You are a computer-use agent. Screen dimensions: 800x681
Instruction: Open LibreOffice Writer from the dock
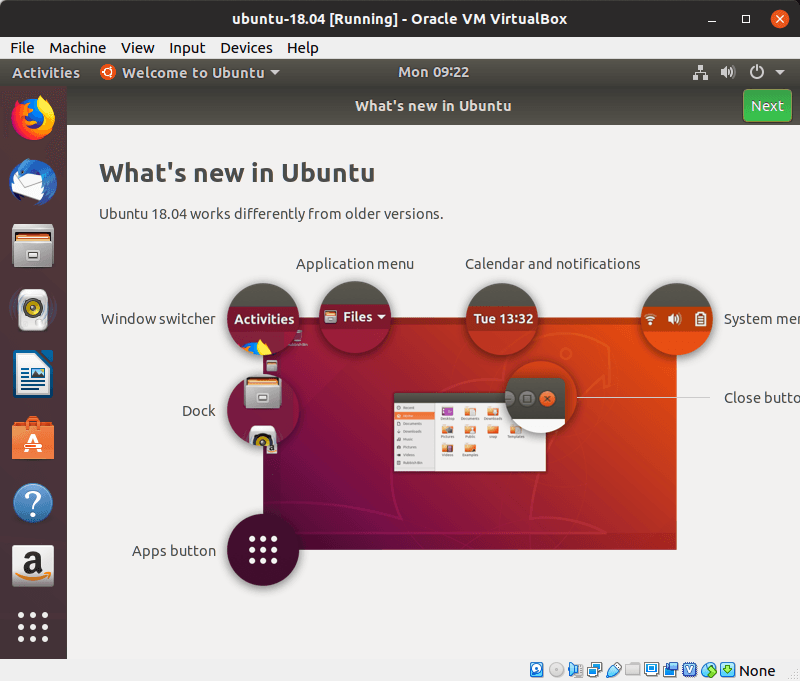(33, 374)
